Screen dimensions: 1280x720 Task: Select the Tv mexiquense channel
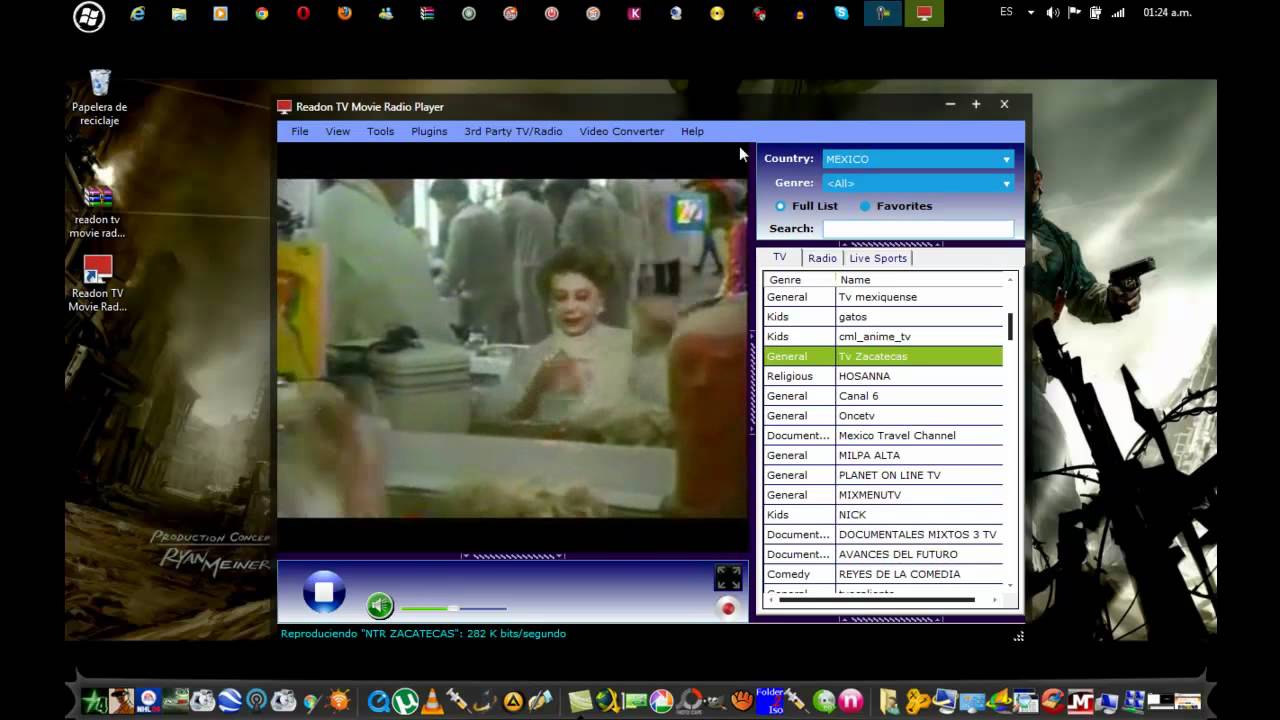883,297
